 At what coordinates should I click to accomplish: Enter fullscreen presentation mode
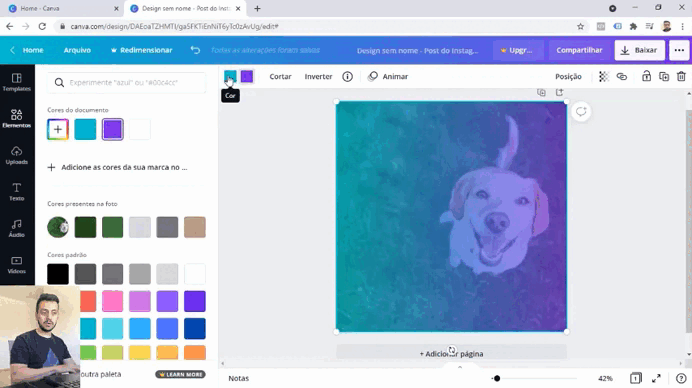tap(656, 378)
